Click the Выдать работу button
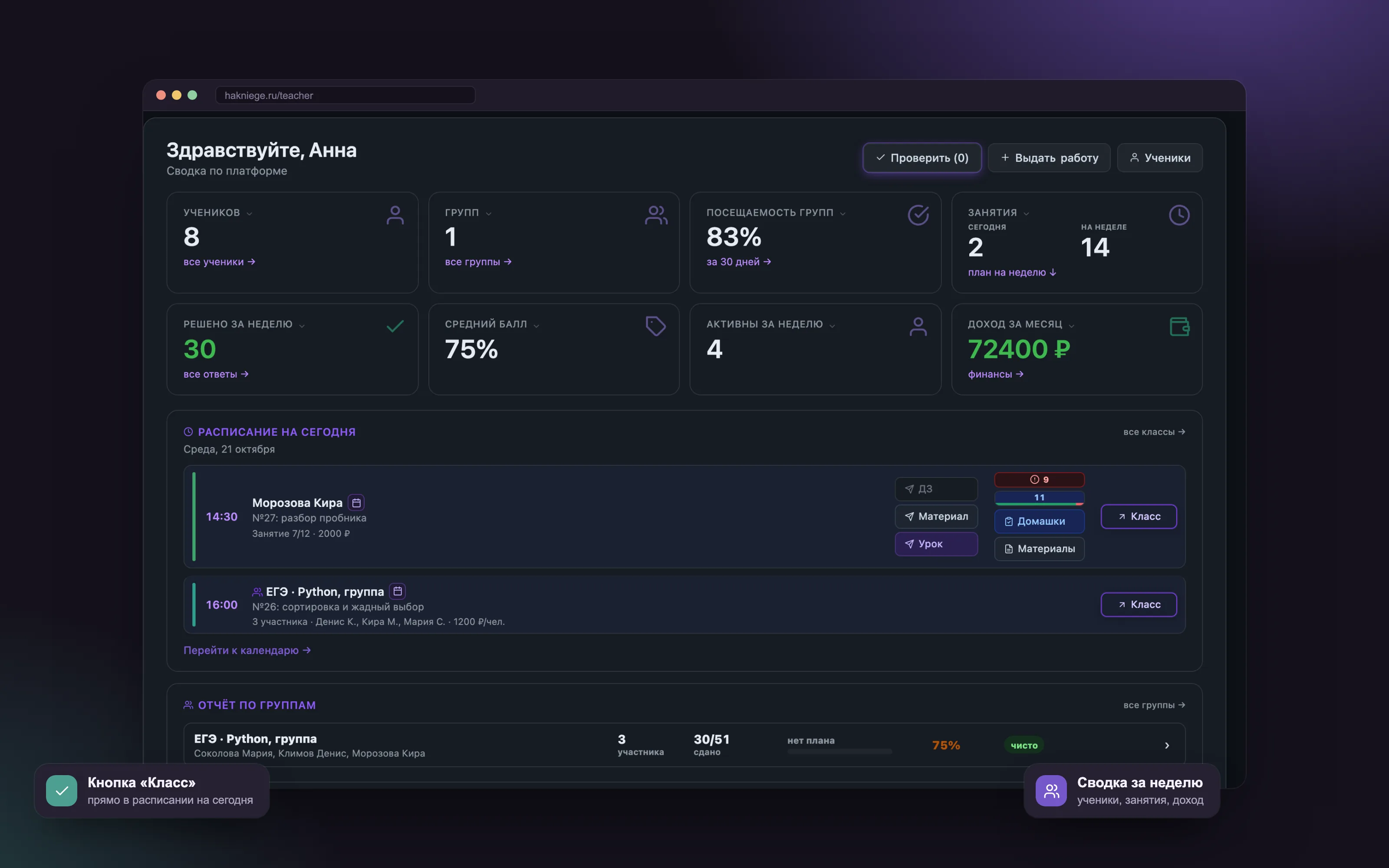1389x868 pixels. coord(1049,158)
